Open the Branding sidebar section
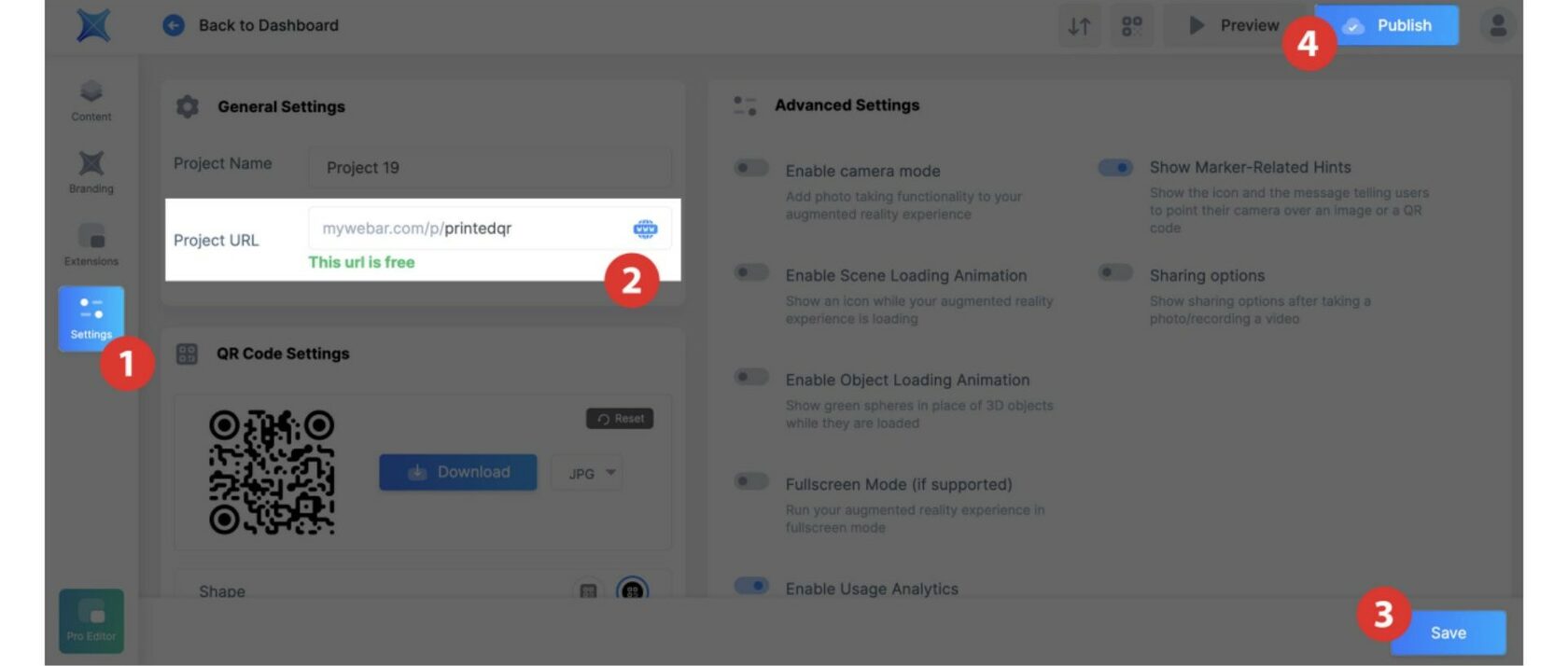 coord(91,173)
